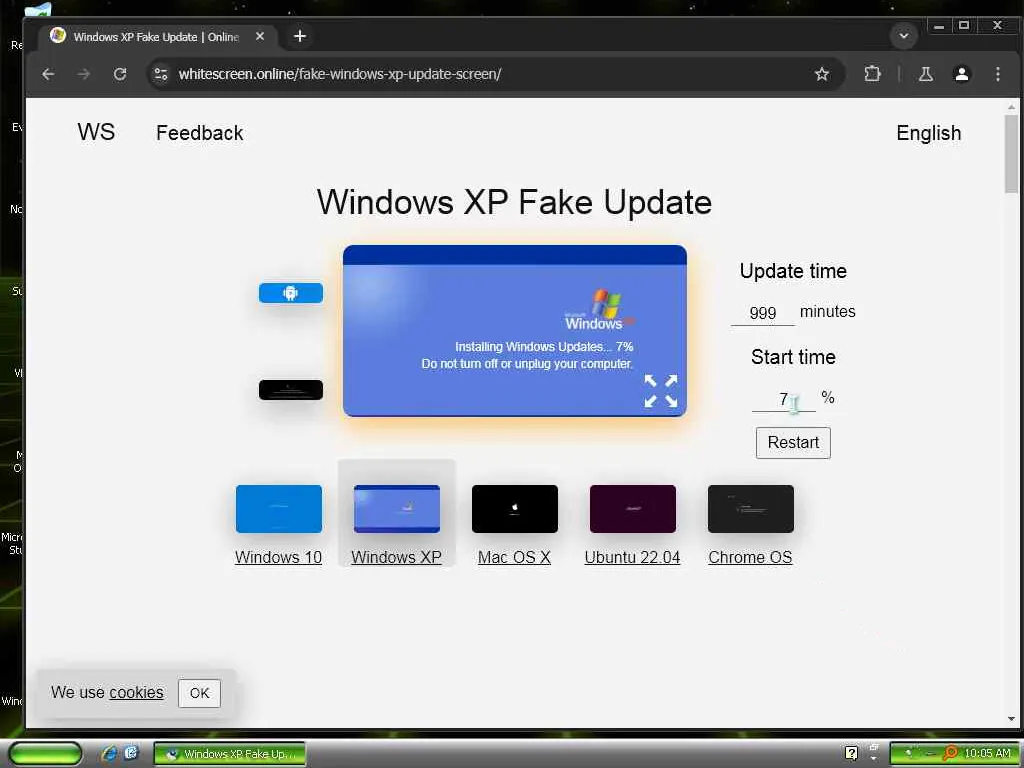Bookmark this page with the star icon
This screenshot has height=768, width=1024.
click(822, 74)
